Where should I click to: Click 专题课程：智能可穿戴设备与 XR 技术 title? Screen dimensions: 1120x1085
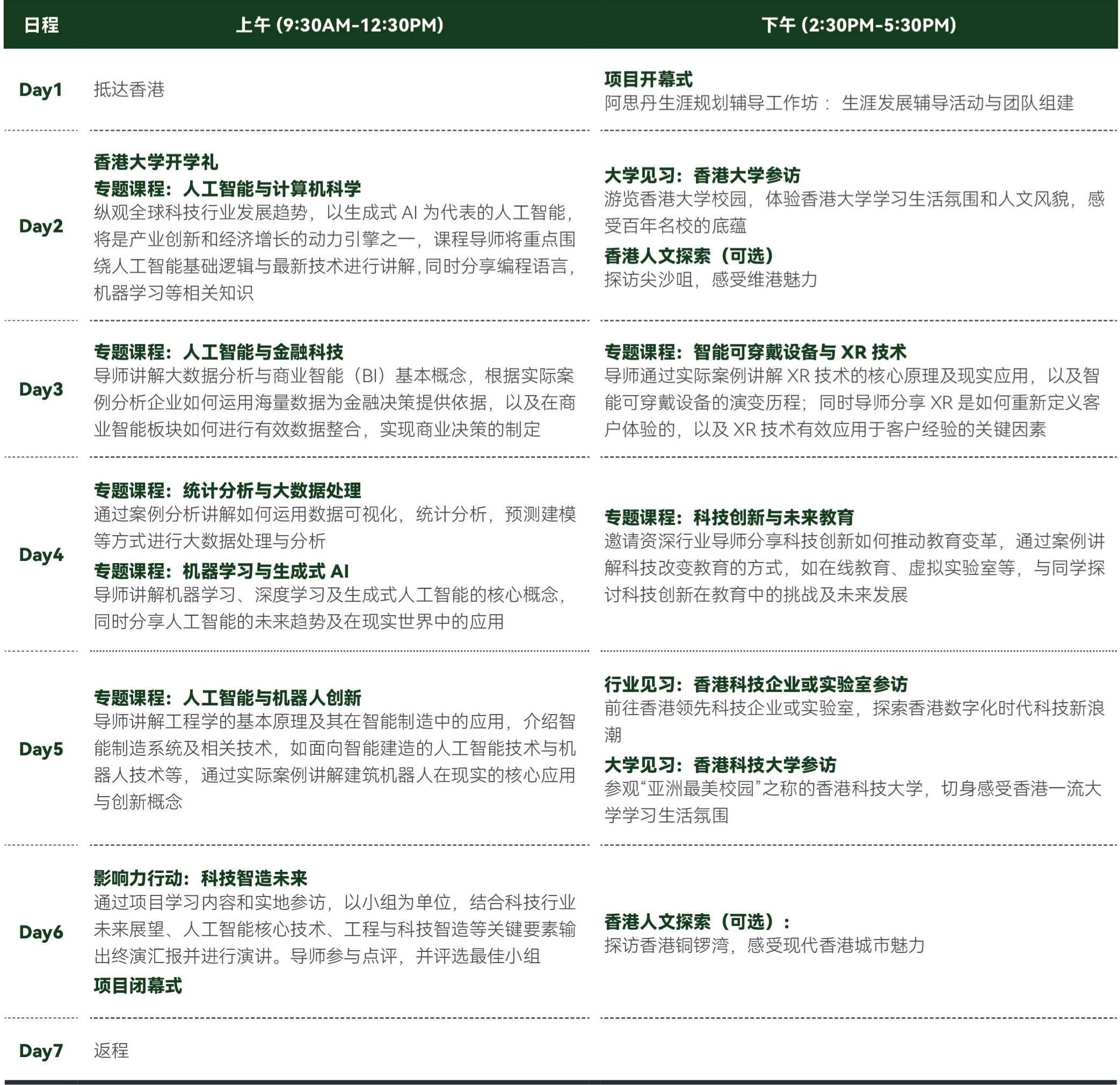(x=755, y=352)
